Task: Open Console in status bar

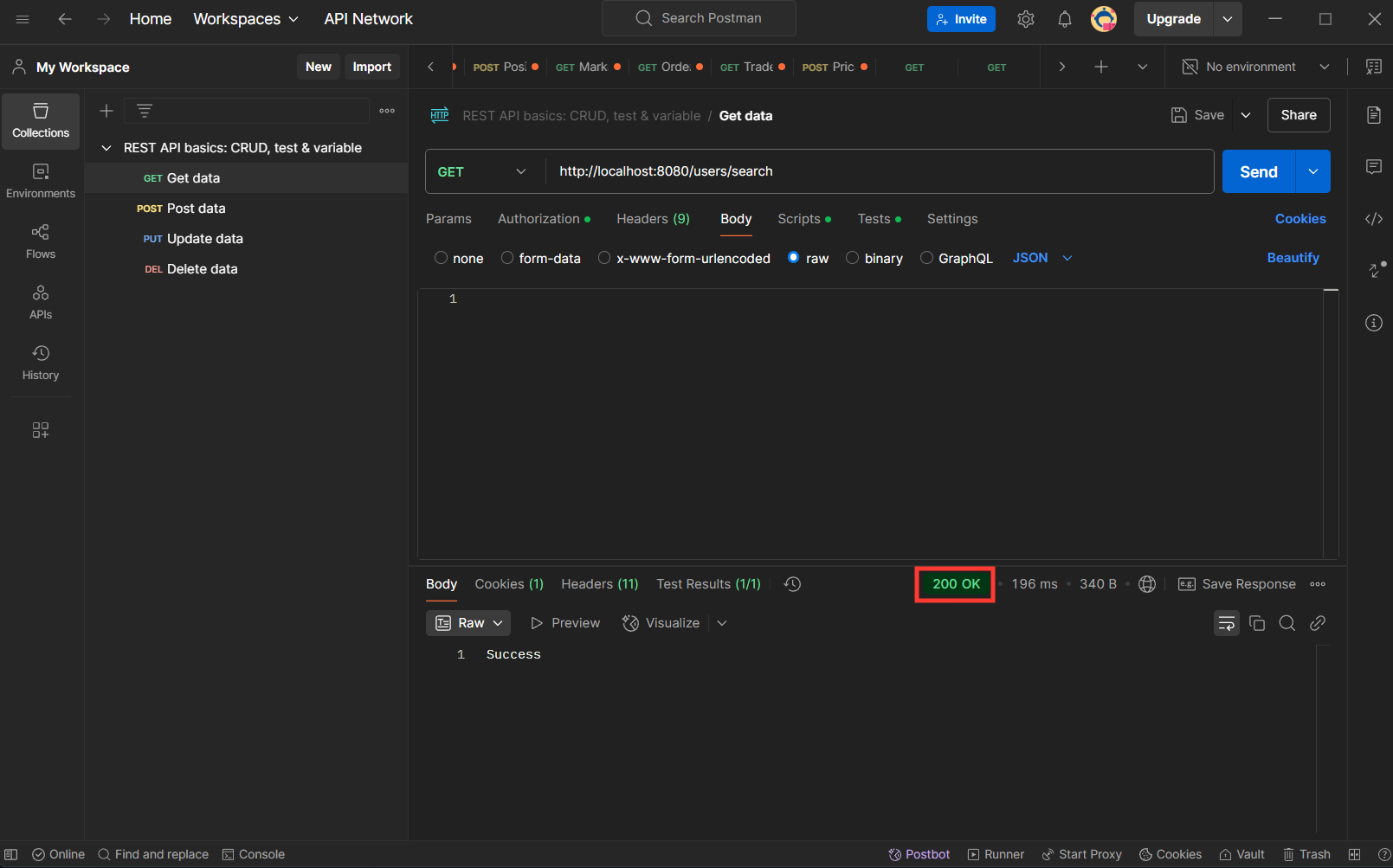Action: coord(253,854)
